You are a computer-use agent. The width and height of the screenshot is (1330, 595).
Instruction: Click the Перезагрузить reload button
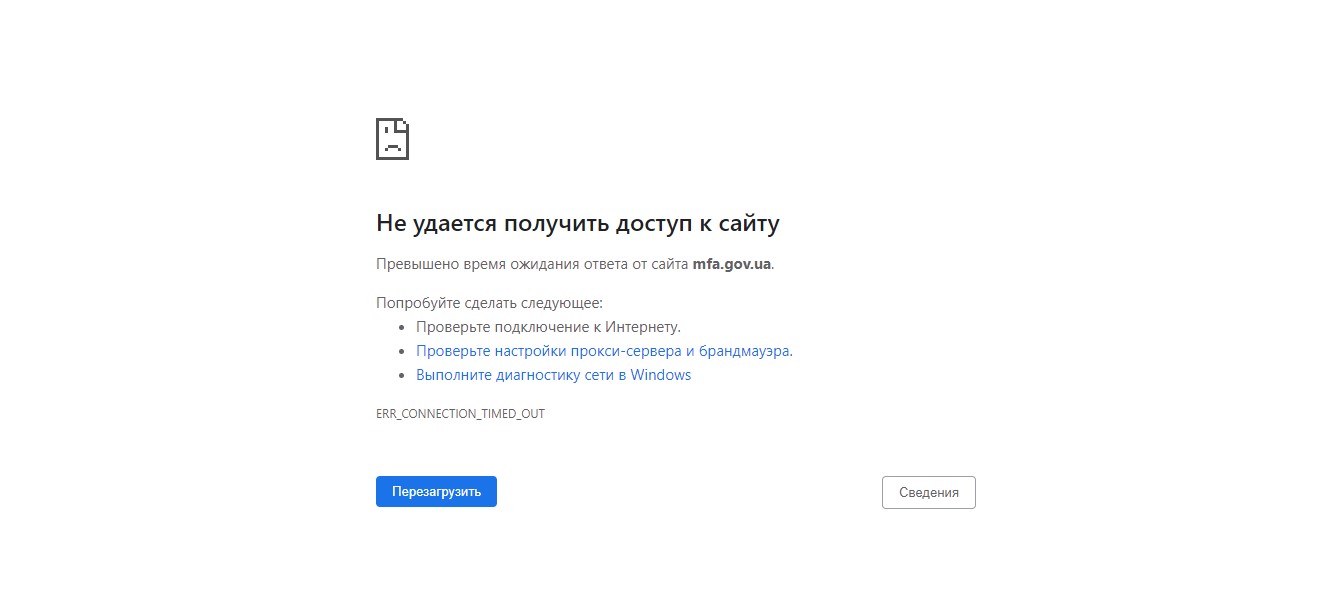click(436, 491)
